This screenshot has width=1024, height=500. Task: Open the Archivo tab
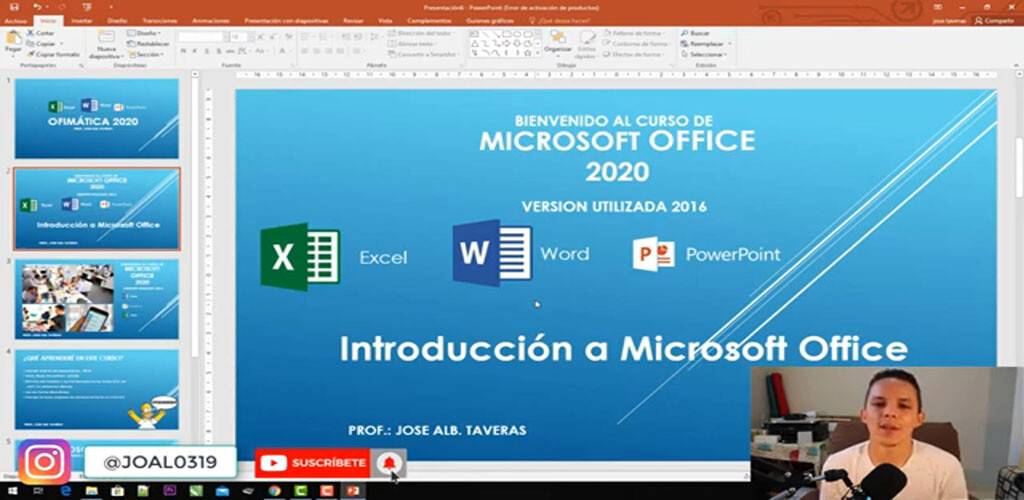(15, 21)
